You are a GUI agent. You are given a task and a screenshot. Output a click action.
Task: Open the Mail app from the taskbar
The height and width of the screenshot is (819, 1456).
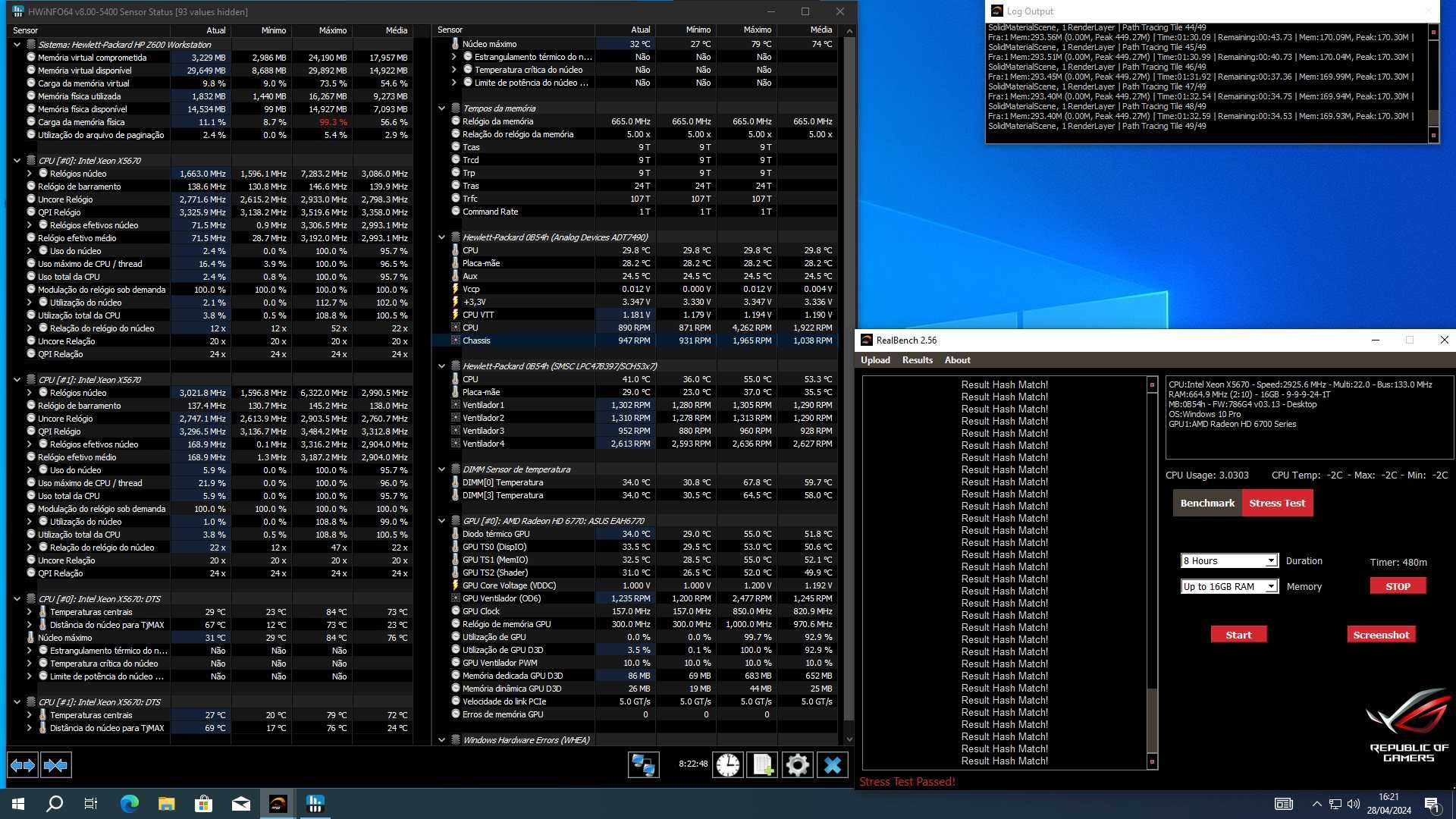click(240, 804)
